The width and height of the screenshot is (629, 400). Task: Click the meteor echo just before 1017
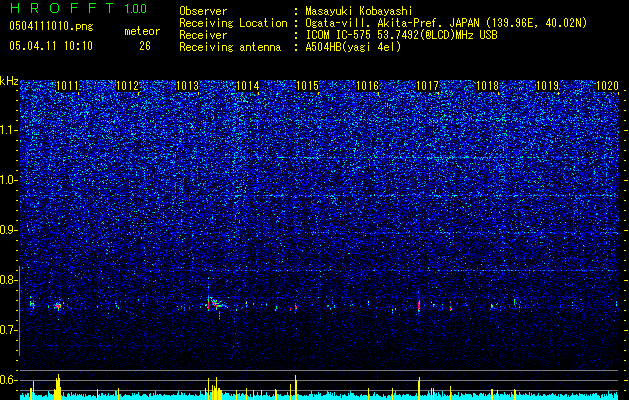point(419,306)
